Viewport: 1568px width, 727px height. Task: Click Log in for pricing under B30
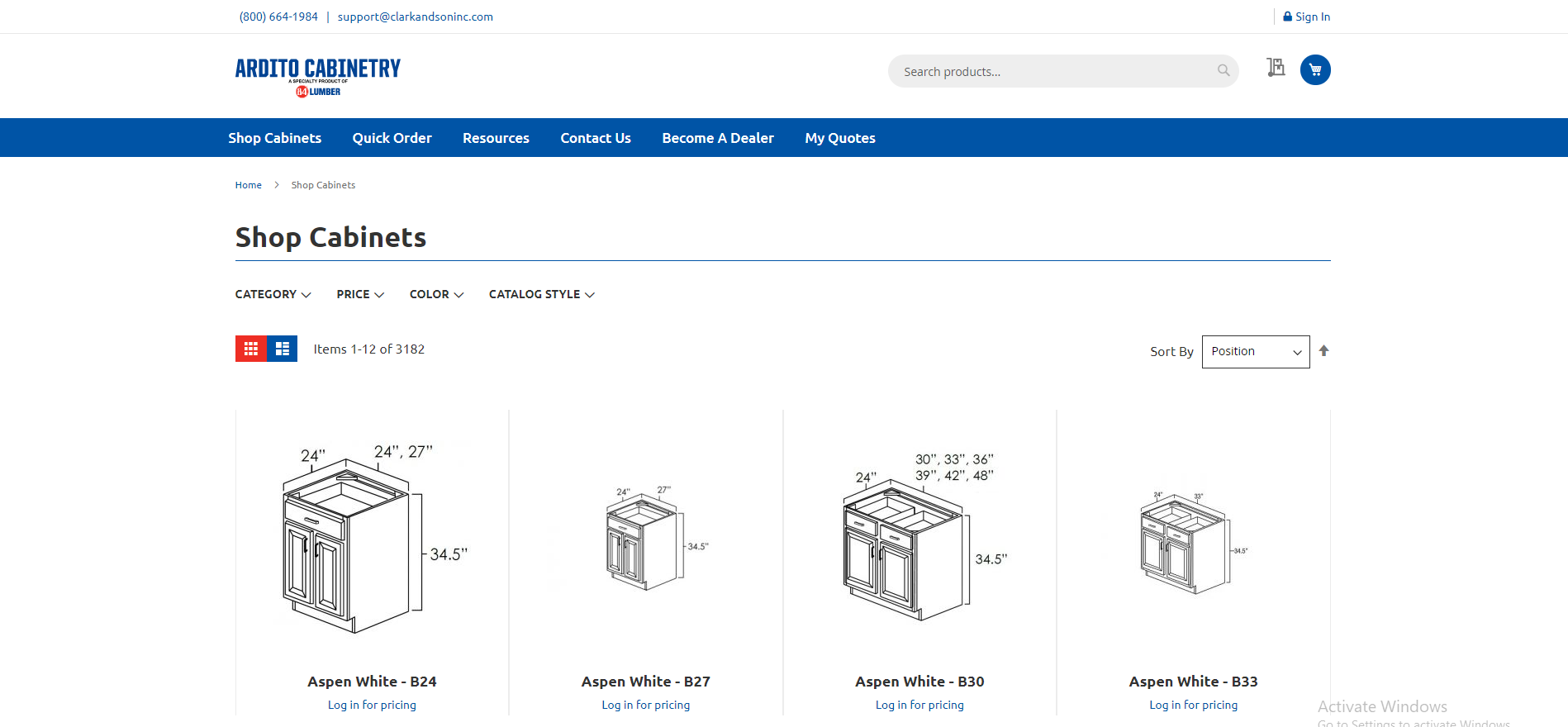tap(919, 705)
